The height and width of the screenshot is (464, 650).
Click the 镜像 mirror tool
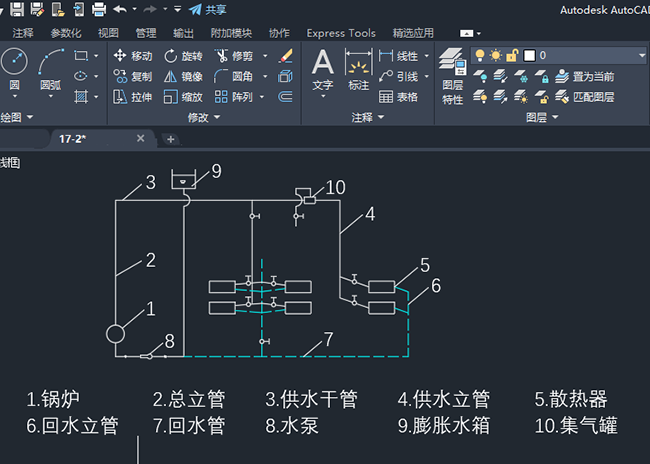pyautogui.click(x=183, y=76)
